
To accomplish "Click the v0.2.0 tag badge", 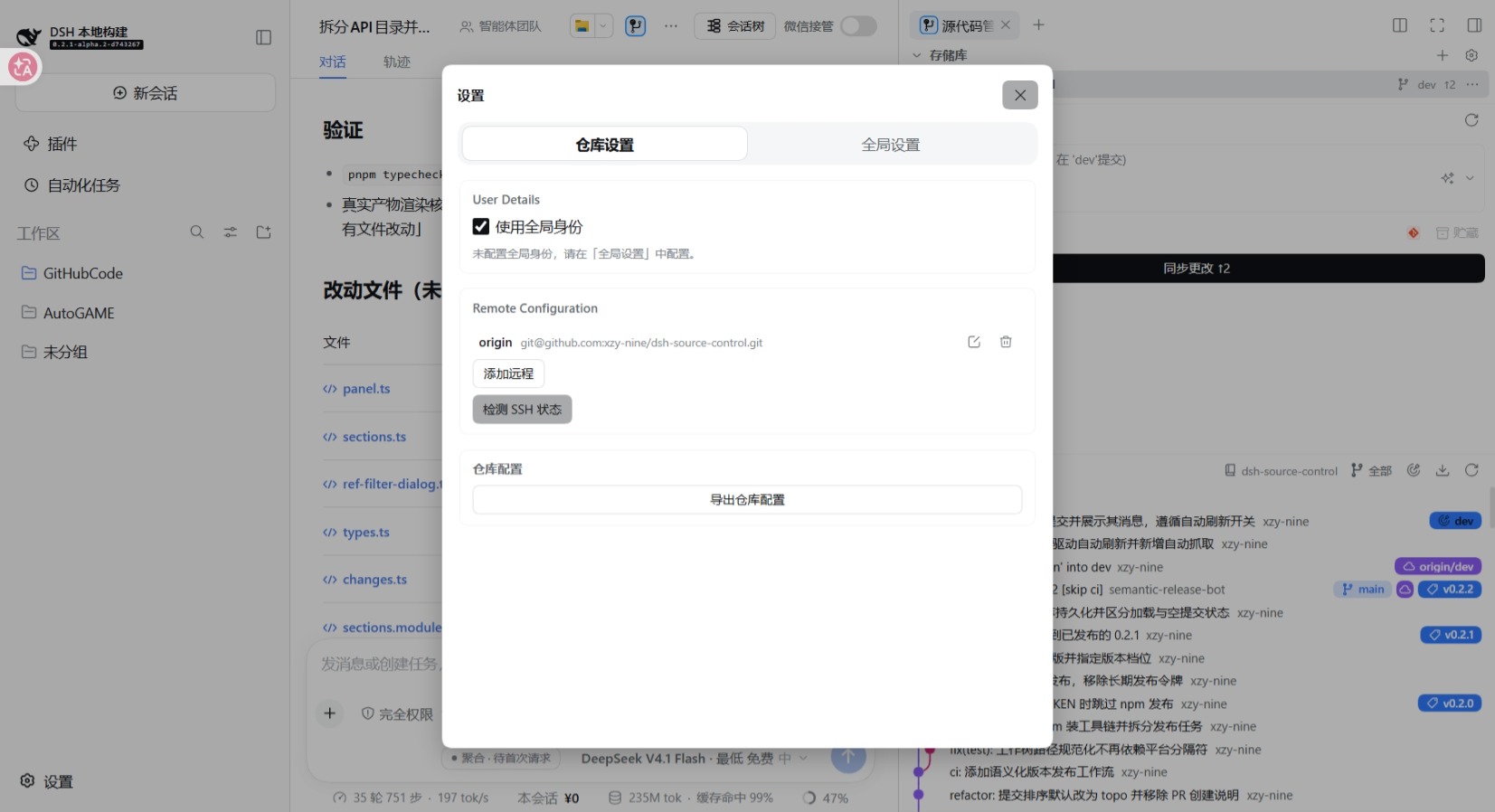I will [x=1450, y=703].
